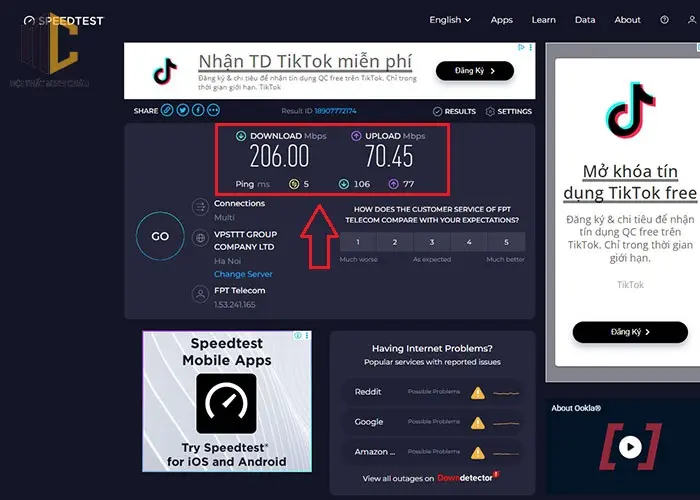Image resolution: width=700 pixels, height=500 pixels.
Task: Click the Upload arrow icon
Action: pyautogui.click(x=356, y=136)
